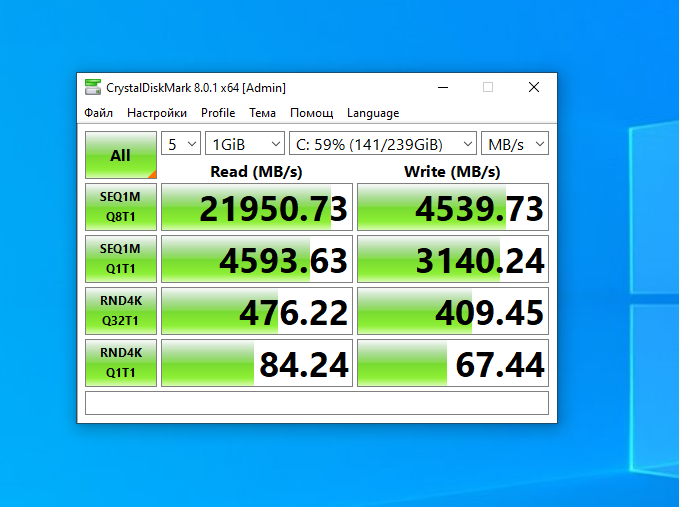This screenshot has width=679, height=507.
Task: Start all benchmarks with the All button
Action: [121, 155]
